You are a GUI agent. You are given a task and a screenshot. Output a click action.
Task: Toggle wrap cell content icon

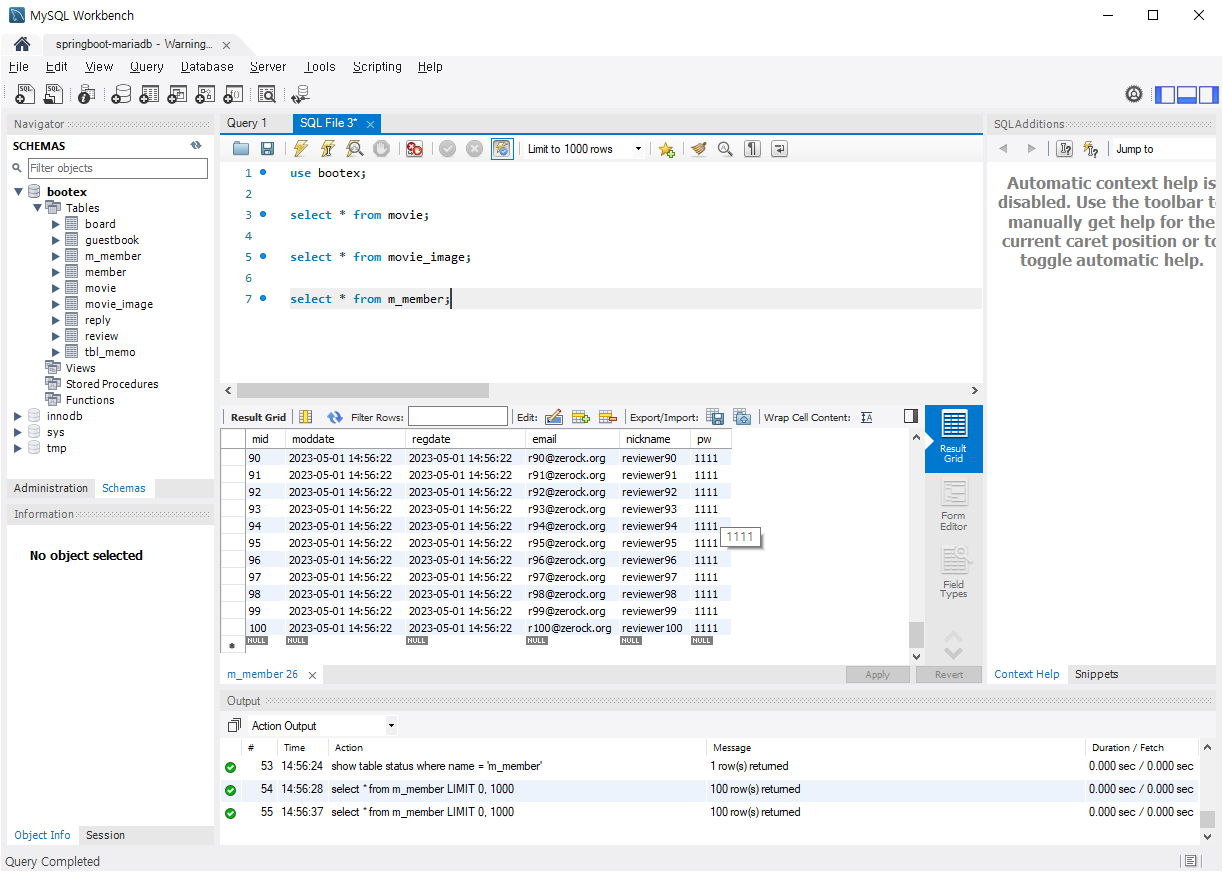coord(866,417)
